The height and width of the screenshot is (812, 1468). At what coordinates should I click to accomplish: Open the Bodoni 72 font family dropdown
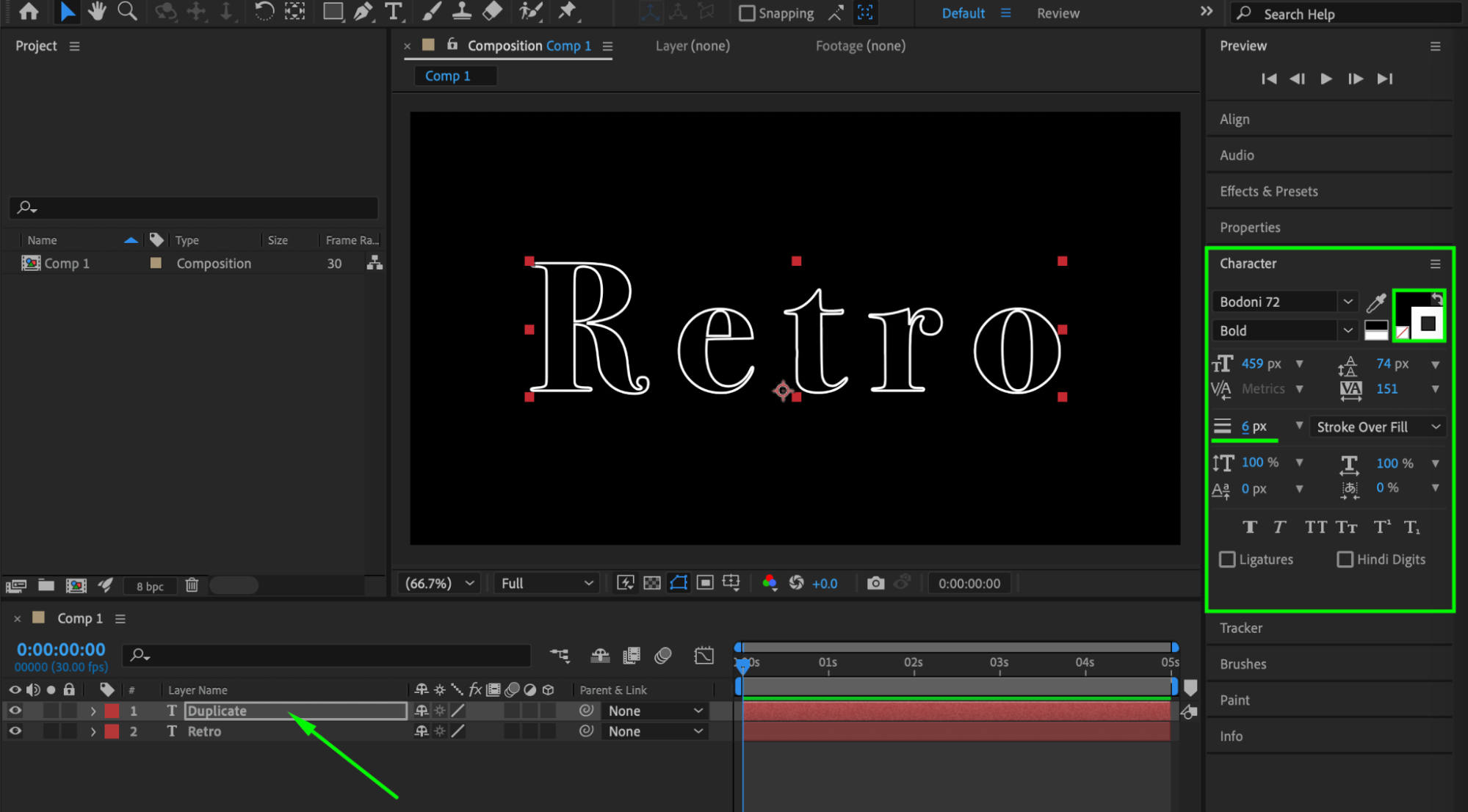point(1284,302)
